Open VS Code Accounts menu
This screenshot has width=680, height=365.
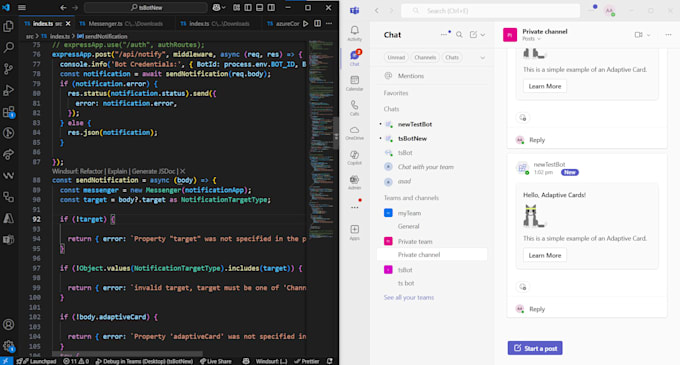(8, 325)
